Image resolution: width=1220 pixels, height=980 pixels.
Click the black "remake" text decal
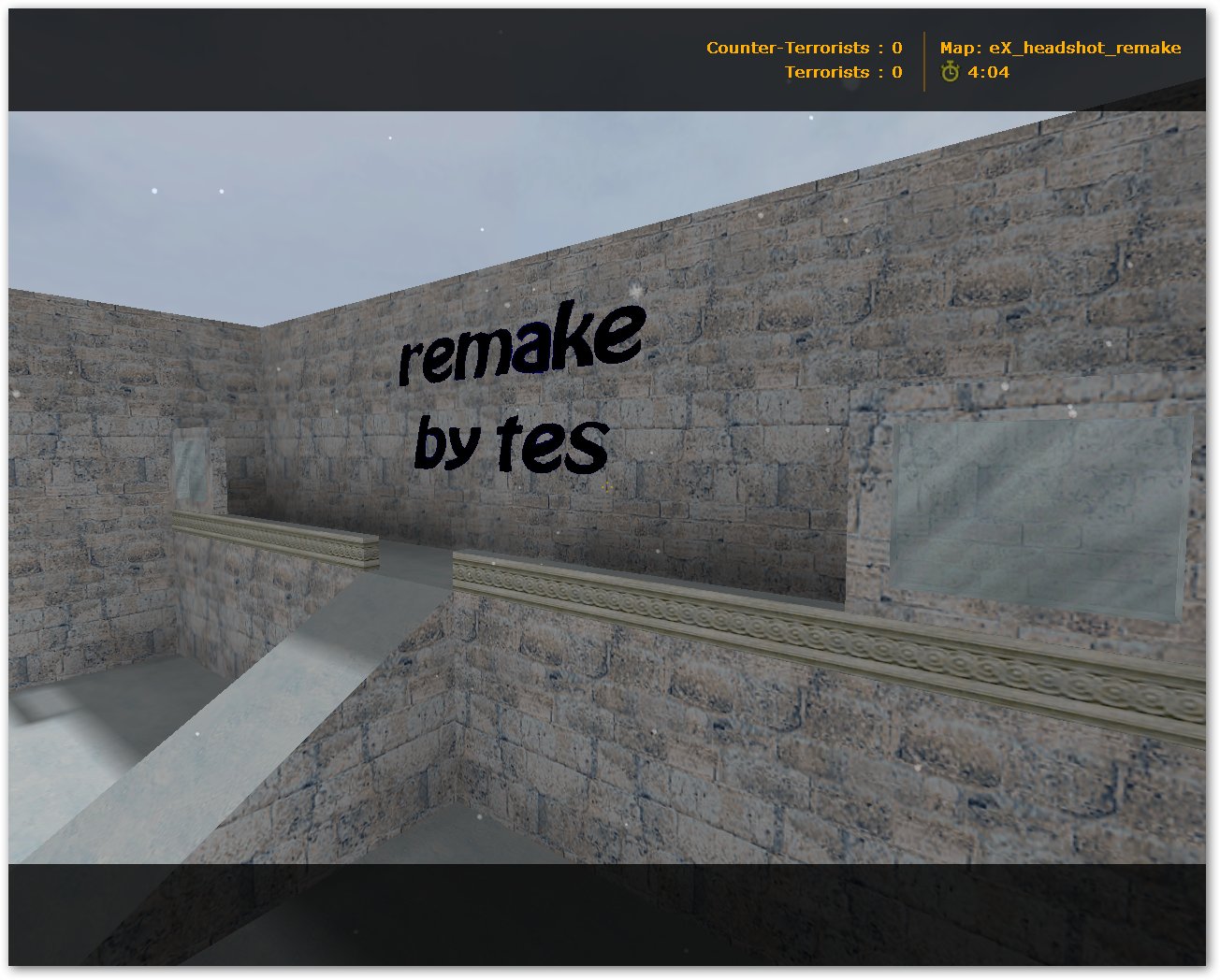[521, 347]
